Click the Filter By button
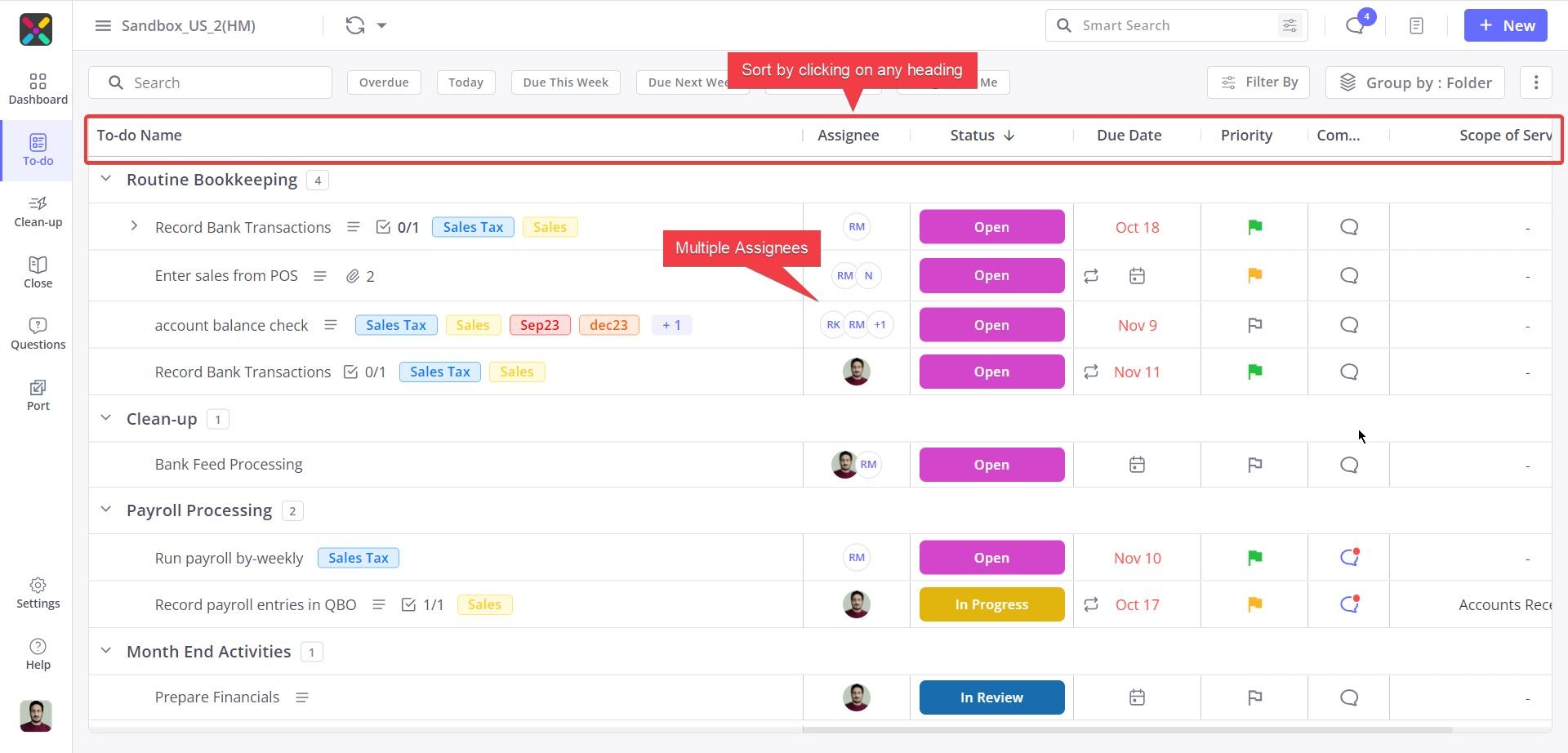Viewport: 1568px width, 753px height. coord(1258,82)
